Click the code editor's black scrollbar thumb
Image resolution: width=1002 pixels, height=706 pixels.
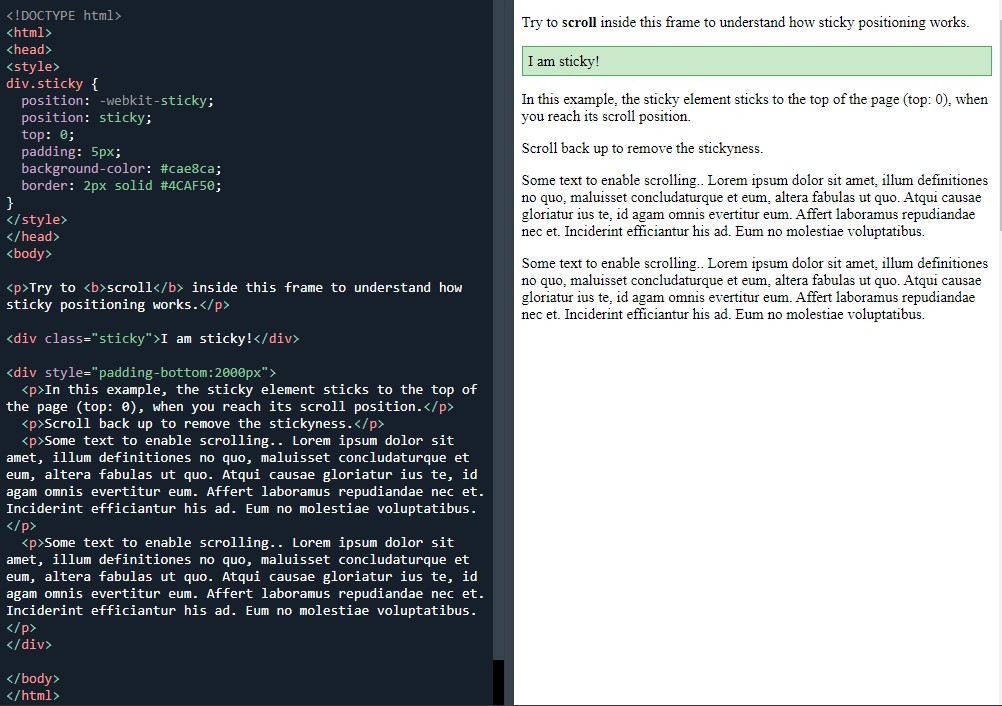click(498, 682)
